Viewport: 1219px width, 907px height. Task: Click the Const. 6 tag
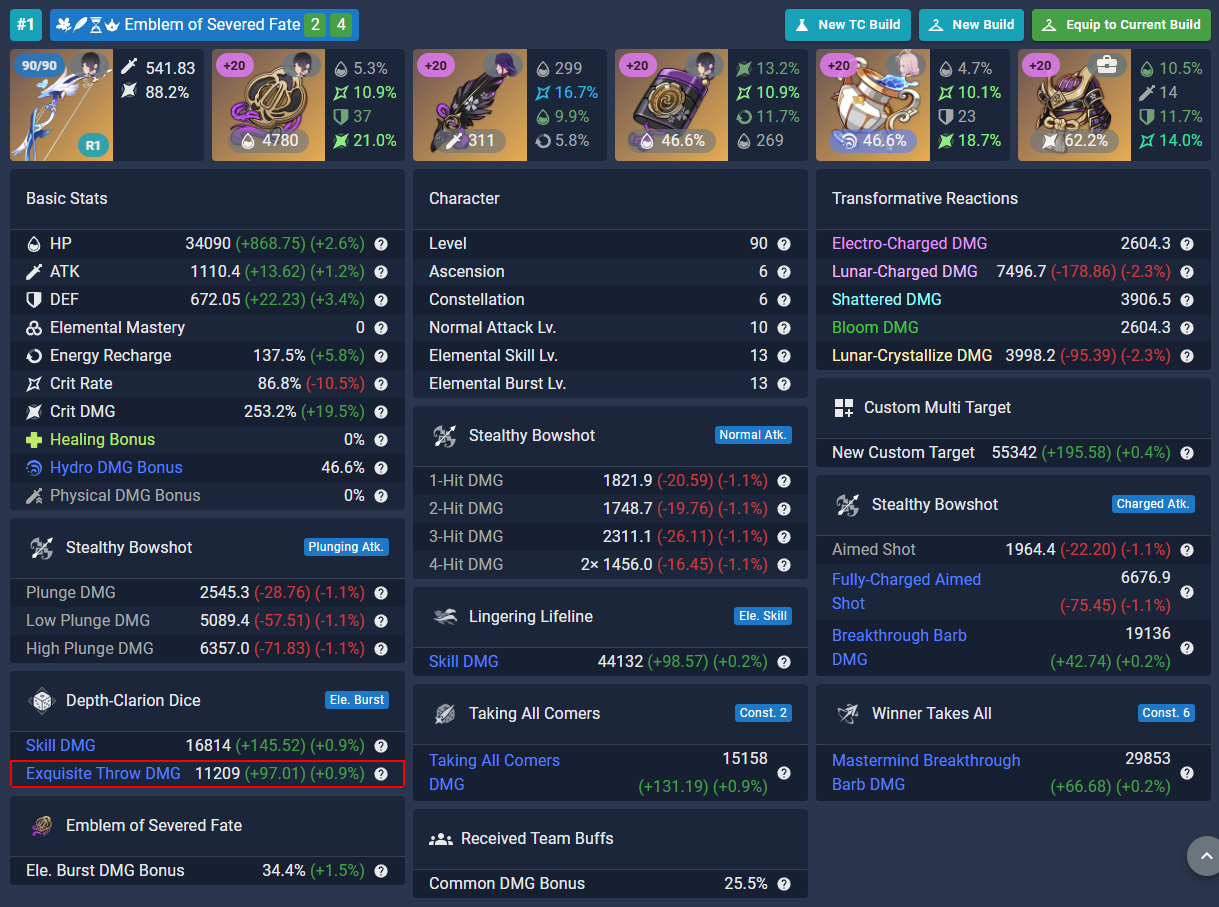(1166, 713)
